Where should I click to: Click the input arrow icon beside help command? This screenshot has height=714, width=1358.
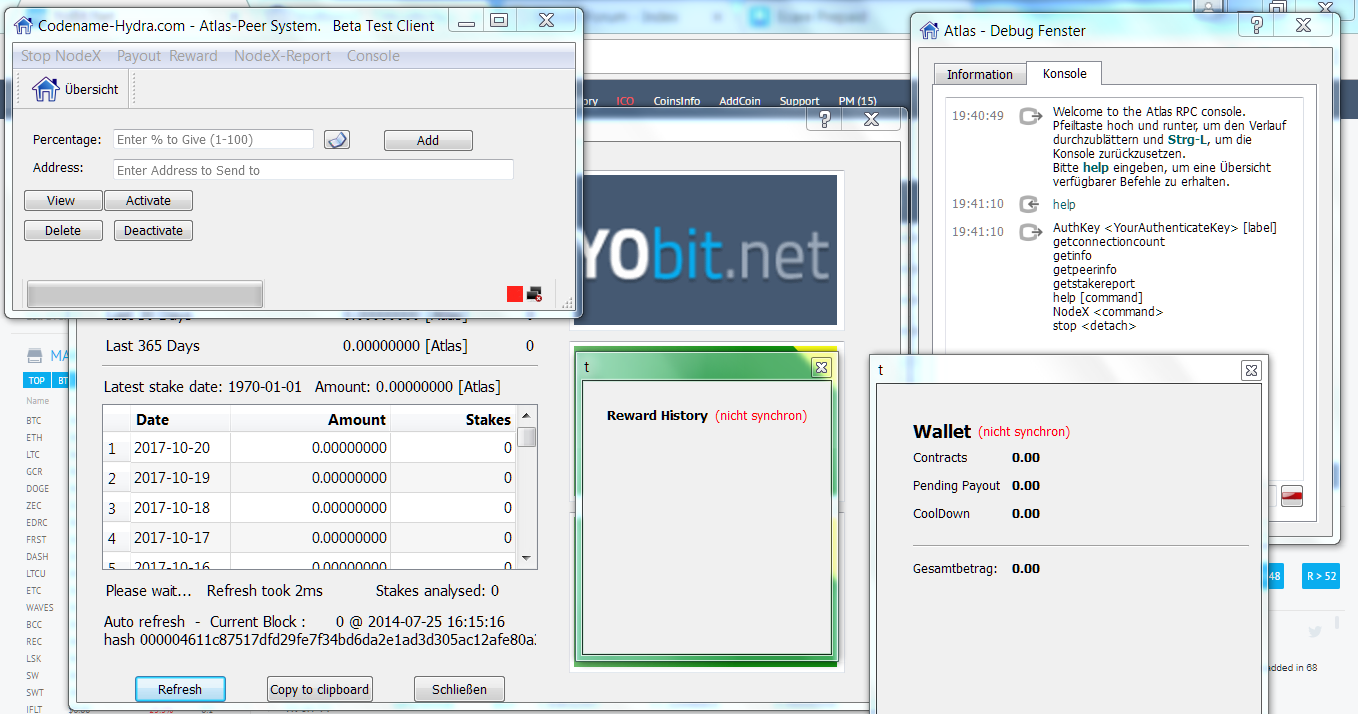tap(1030, 205)
